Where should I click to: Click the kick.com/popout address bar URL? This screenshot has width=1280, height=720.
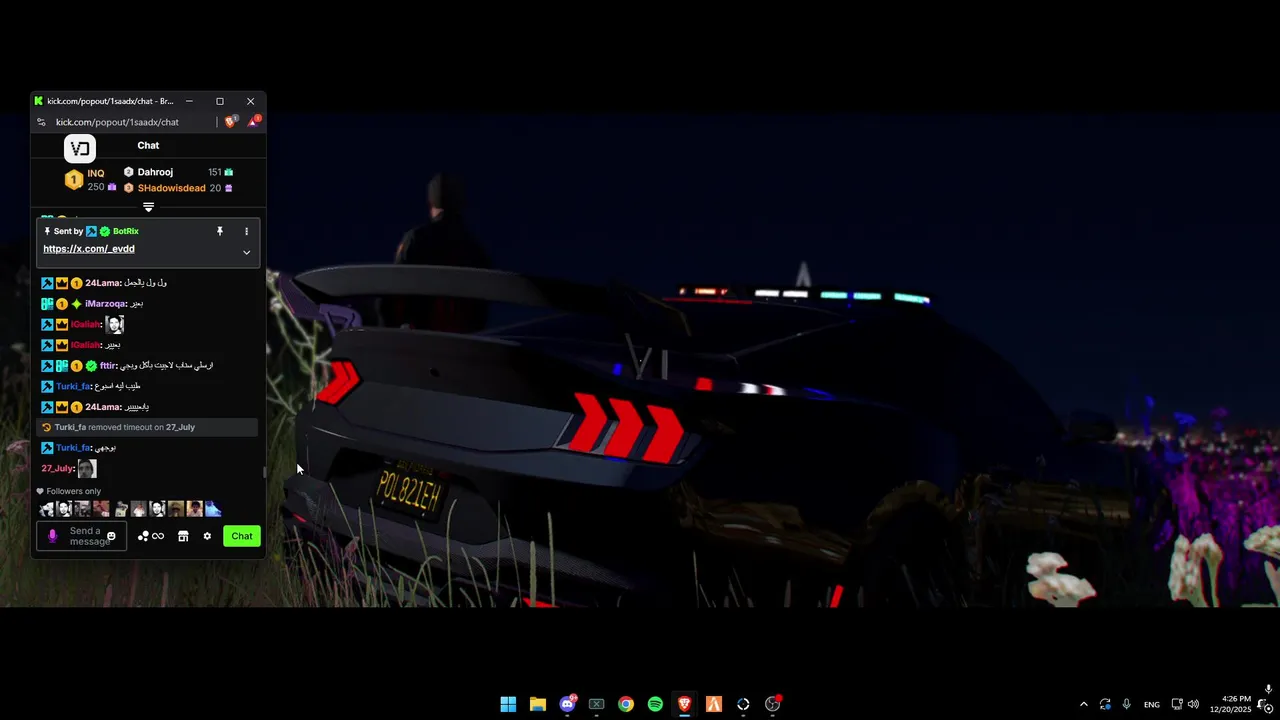[x=117, y=122]
